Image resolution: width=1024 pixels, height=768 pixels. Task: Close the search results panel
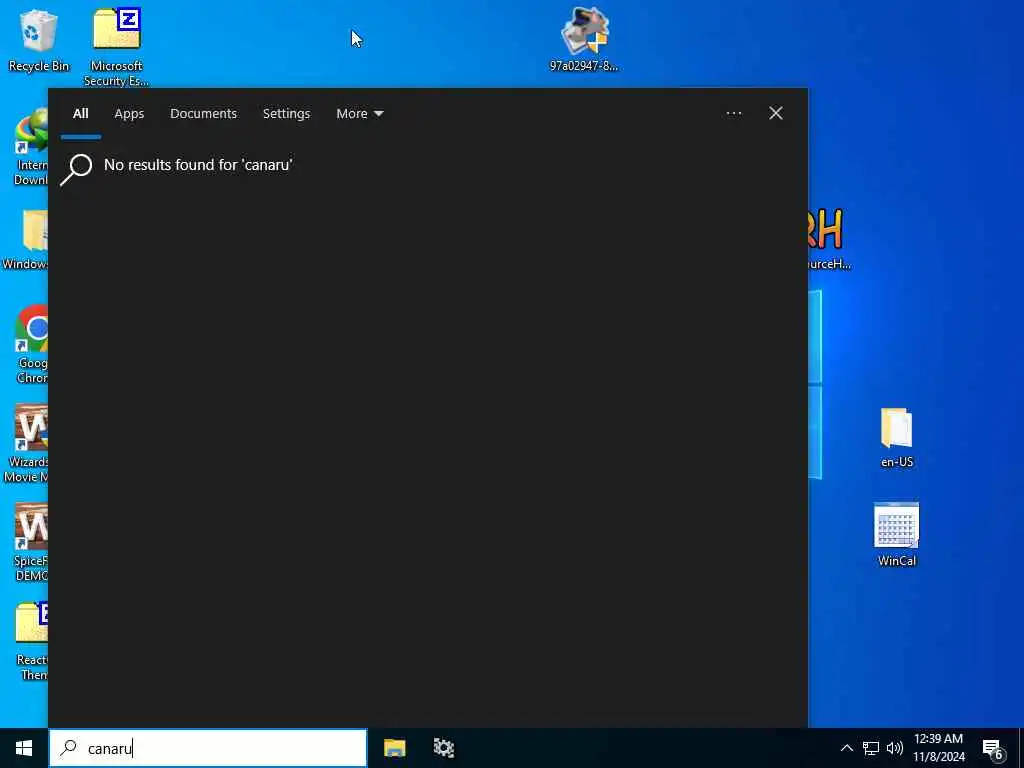(776, 114)
